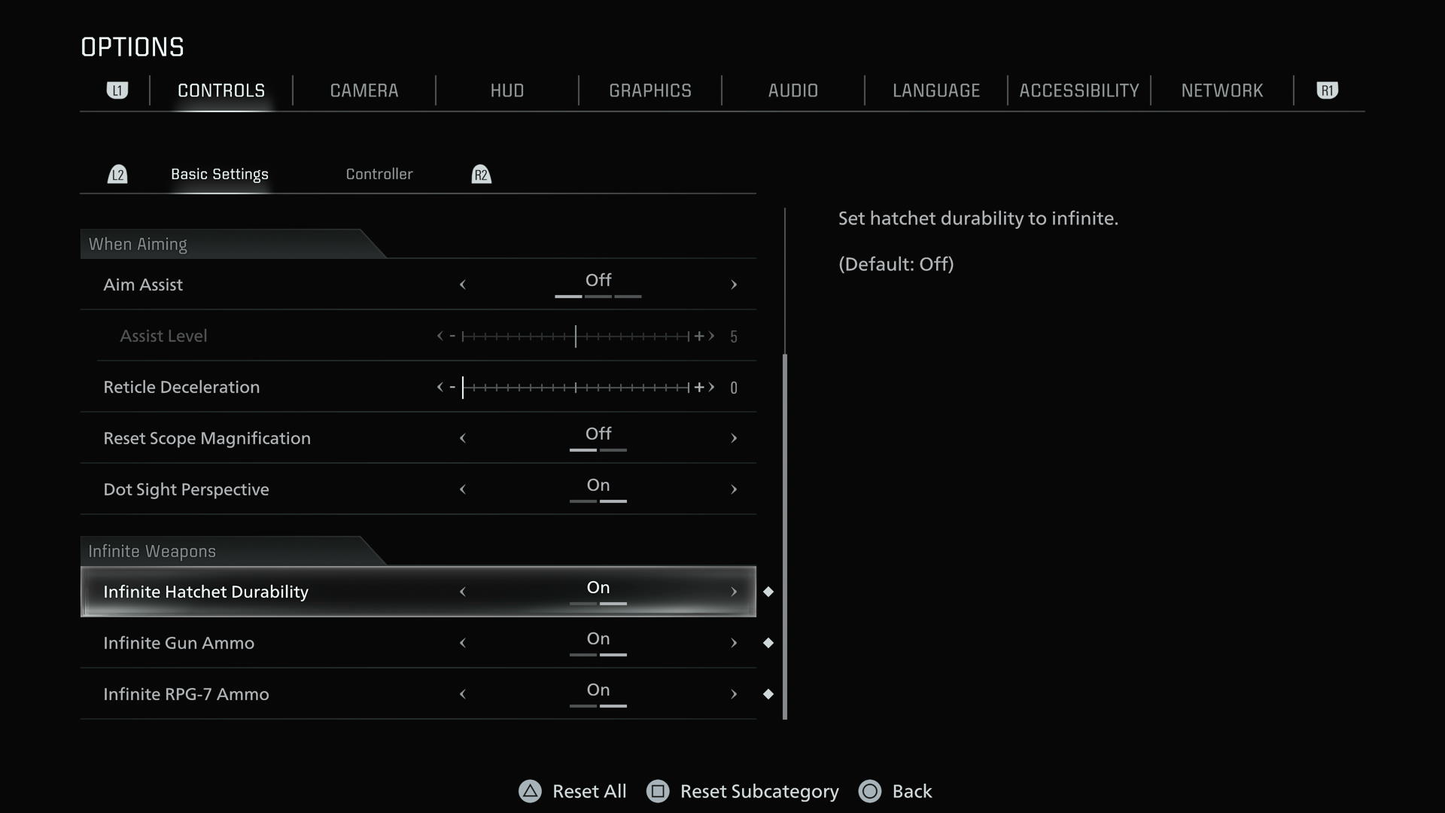This screenshot has width=1445, height=813.
Task: Click right arrow for Infinite Gun Ammo
Action: click(734, 643)
